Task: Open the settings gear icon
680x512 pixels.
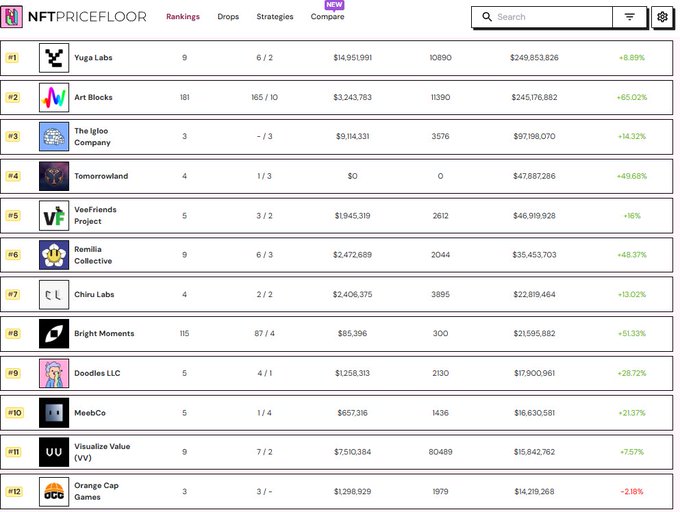Action: pos(662,17)
